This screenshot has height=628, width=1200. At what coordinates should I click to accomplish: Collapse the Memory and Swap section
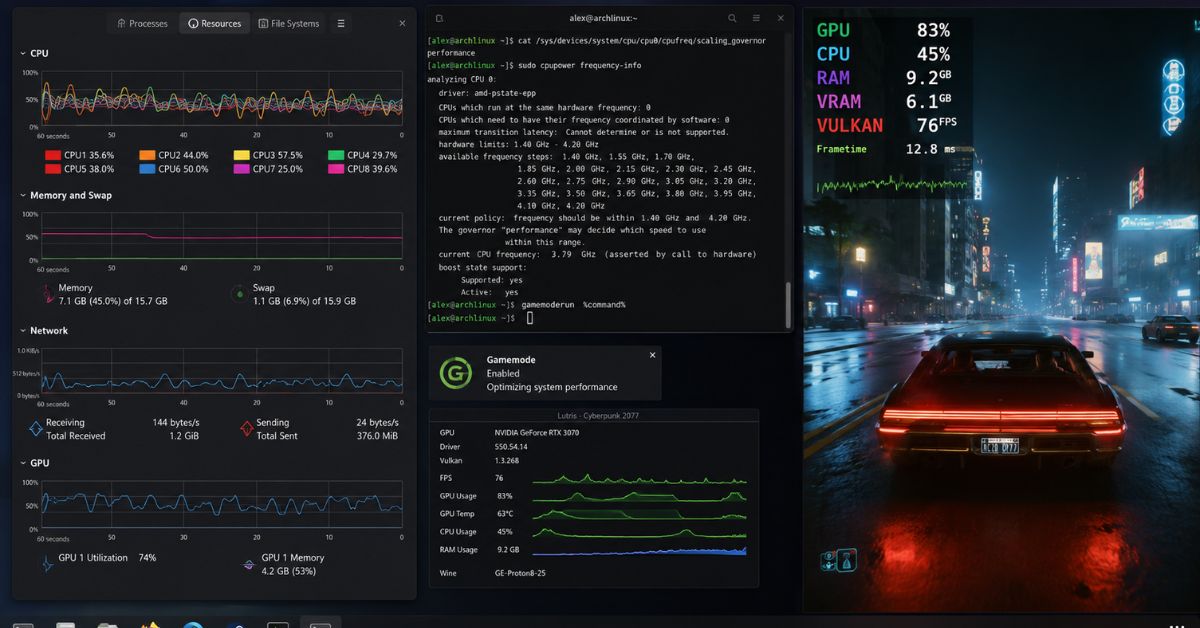click(23, 196)
